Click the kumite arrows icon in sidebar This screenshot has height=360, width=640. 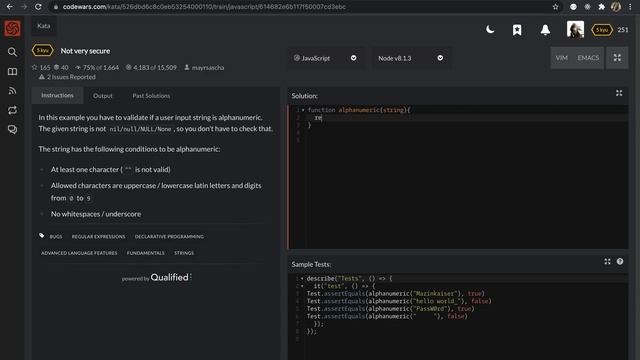point(12,110)
